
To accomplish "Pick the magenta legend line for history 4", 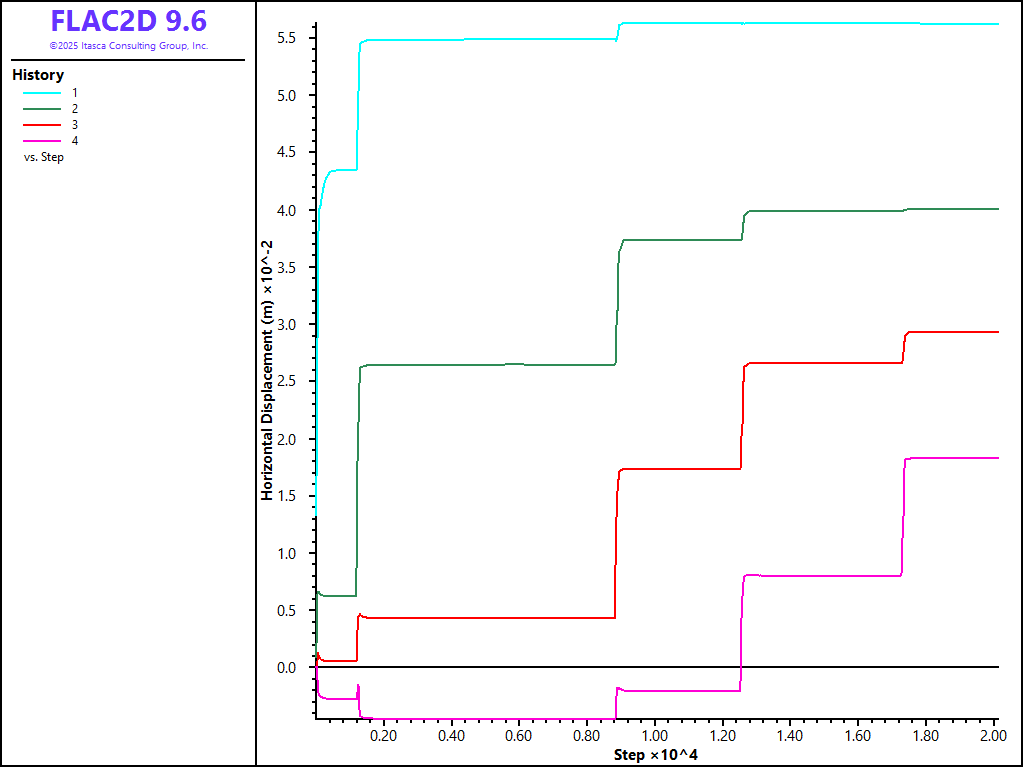I will (44, 140).
